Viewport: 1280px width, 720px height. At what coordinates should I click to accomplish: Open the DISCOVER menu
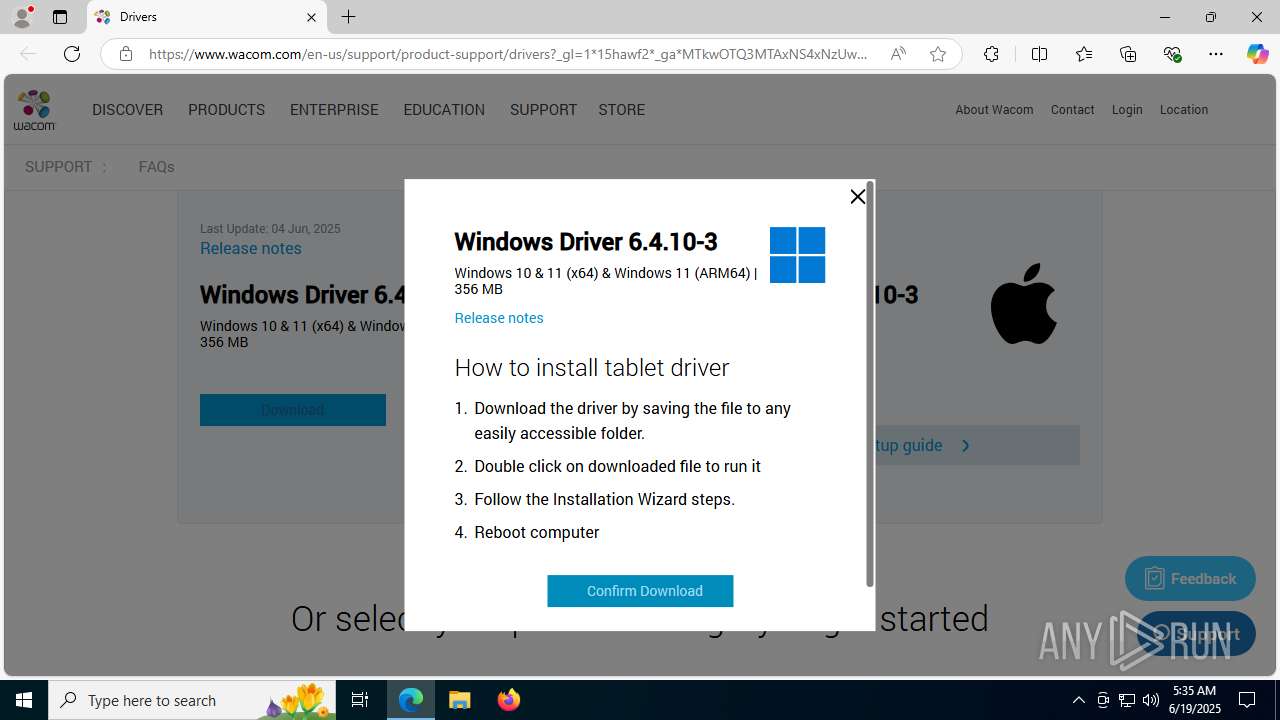pos(127,110)
